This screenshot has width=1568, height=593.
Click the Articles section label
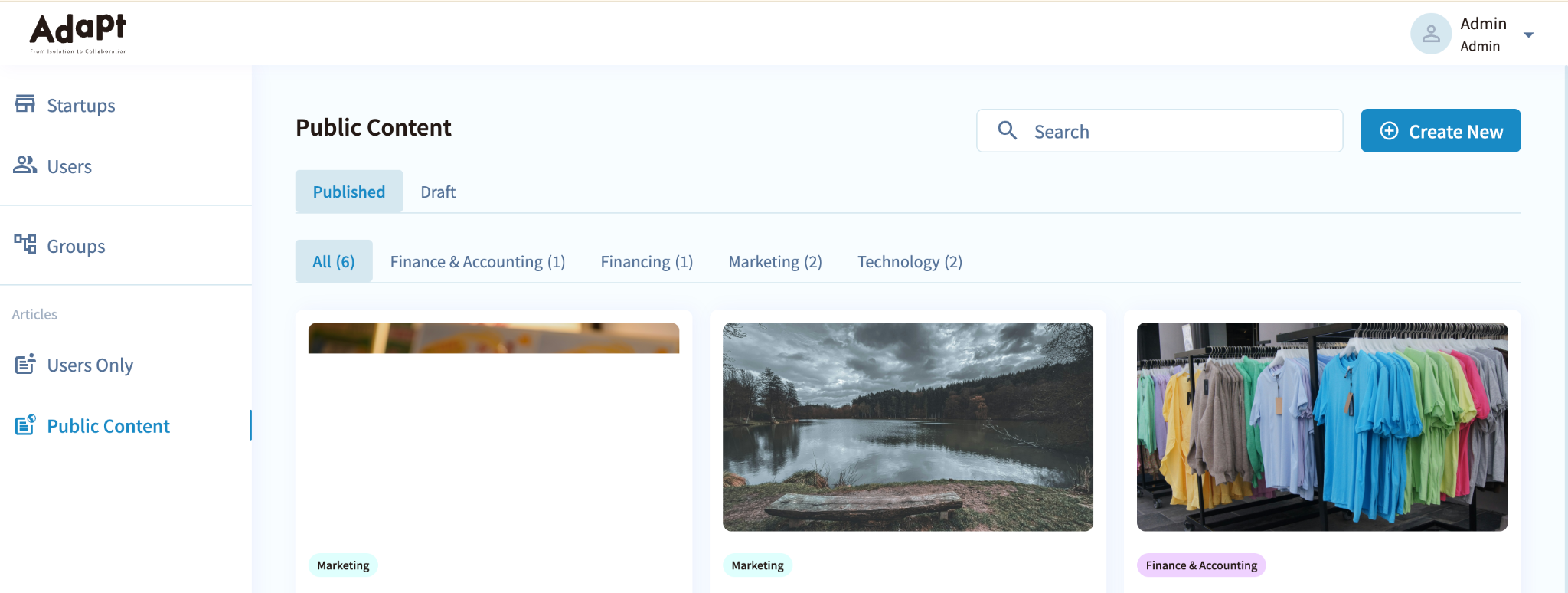click(34, 314)
